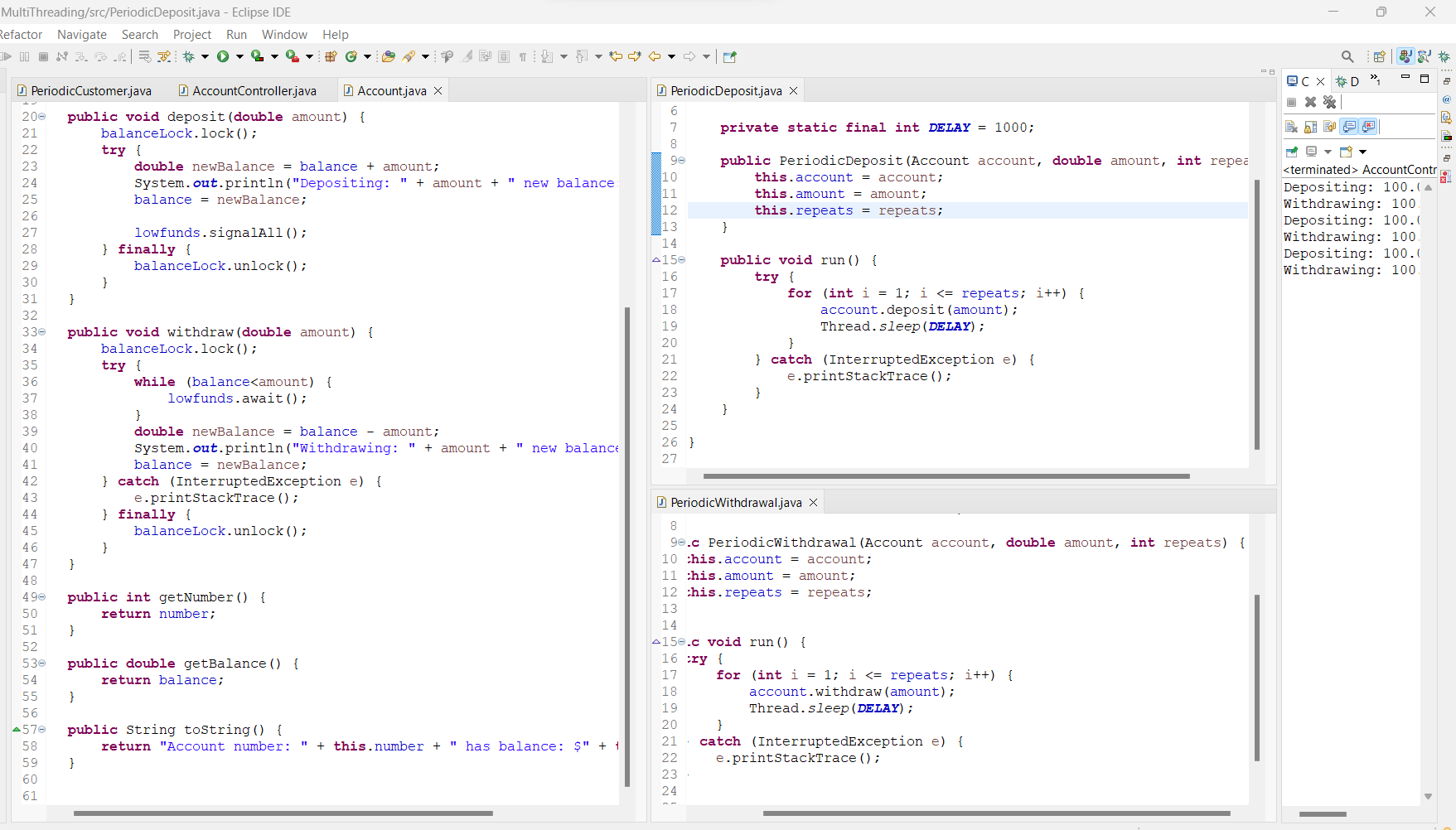This screenshot has height=830, width=1456.
Task: Open the Project menu
Action: click(192, 34)
